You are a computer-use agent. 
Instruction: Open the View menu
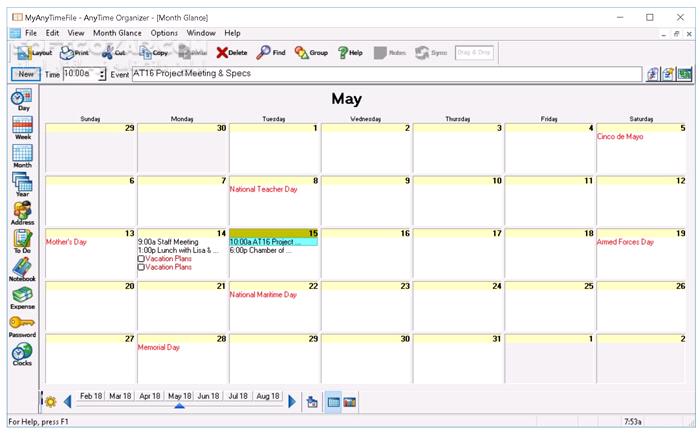click(76, 33)
